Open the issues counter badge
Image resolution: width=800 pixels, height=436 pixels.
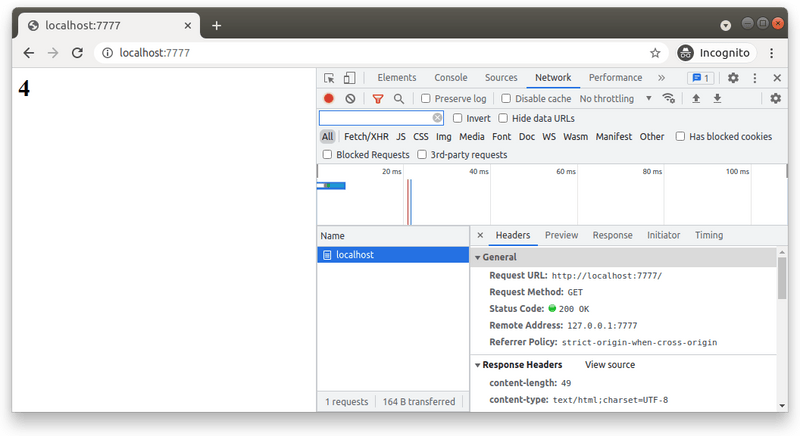(701, 78)
